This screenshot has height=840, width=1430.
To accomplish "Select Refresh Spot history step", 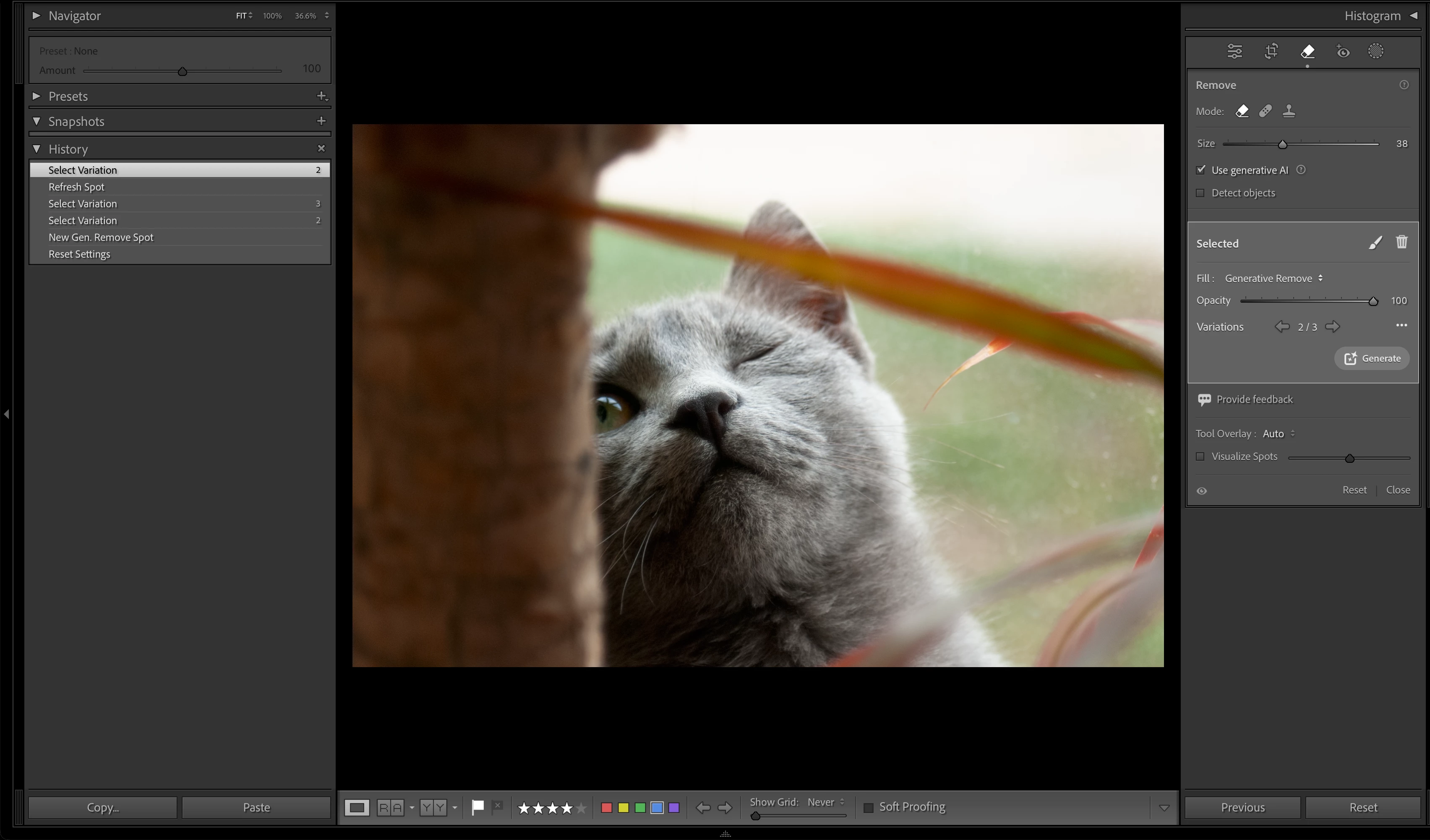I will point(77,187).
